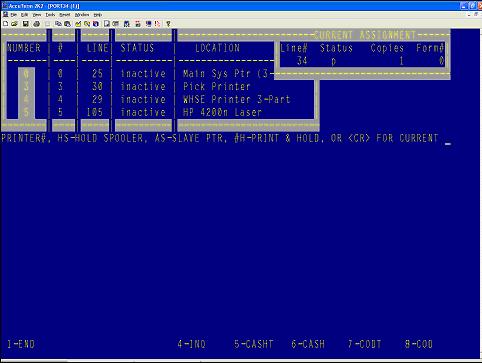Open the Tools menu
Screen dimensions: 482x363
click(x=50, y=15)
